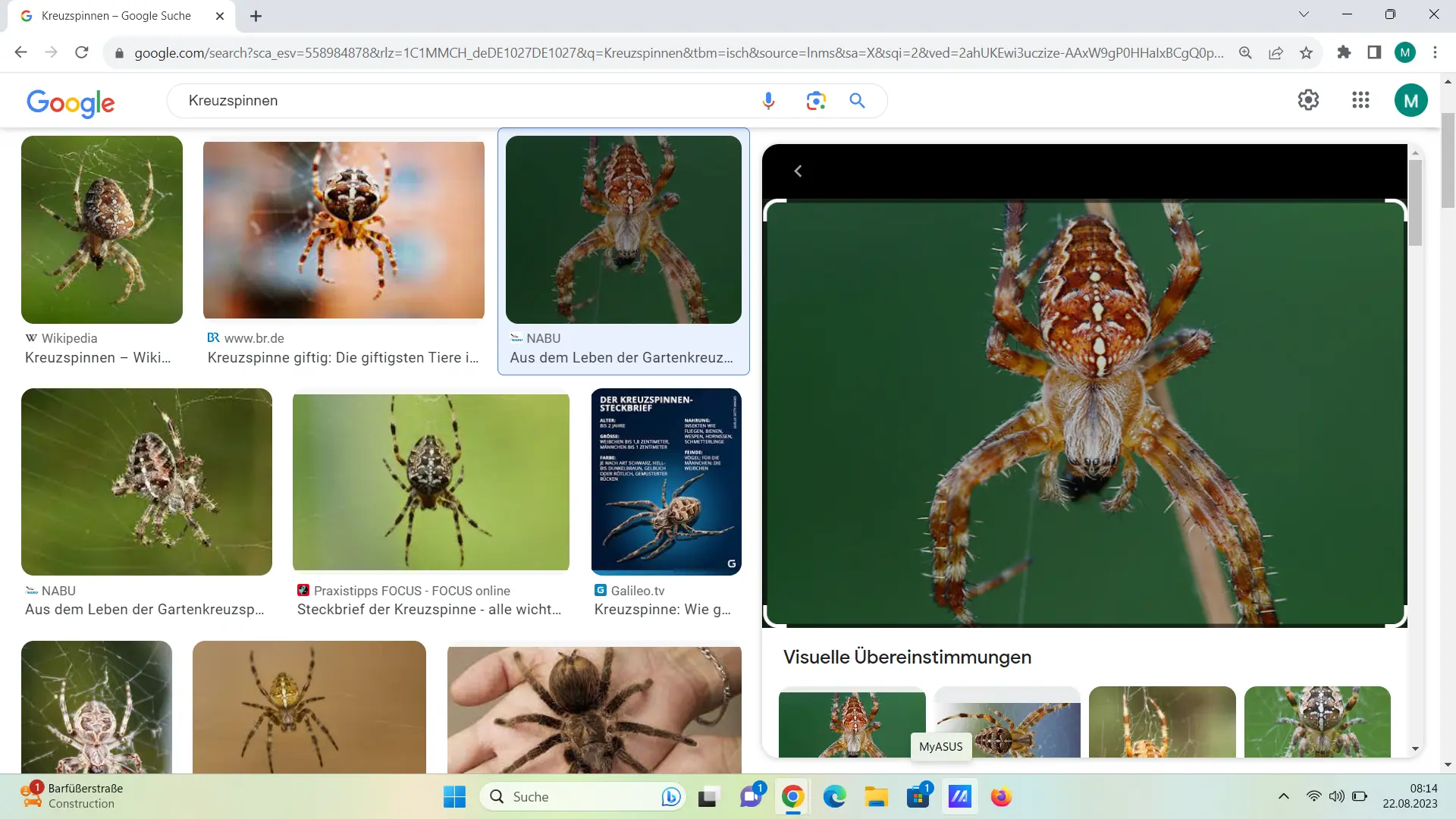The image size is (1456, 819).
Task: Click the magnifying glass search button
Action: pos(857,101)
